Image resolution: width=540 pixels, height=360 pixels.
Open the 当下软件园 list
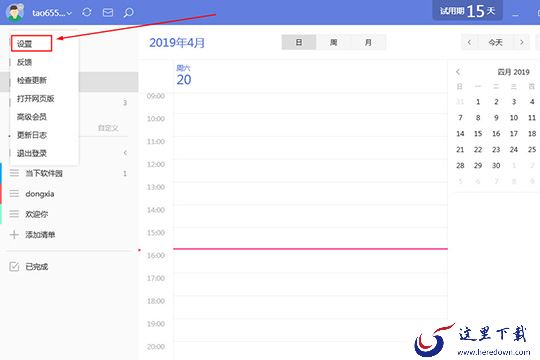pyautogui.click(x=69, y=173)
